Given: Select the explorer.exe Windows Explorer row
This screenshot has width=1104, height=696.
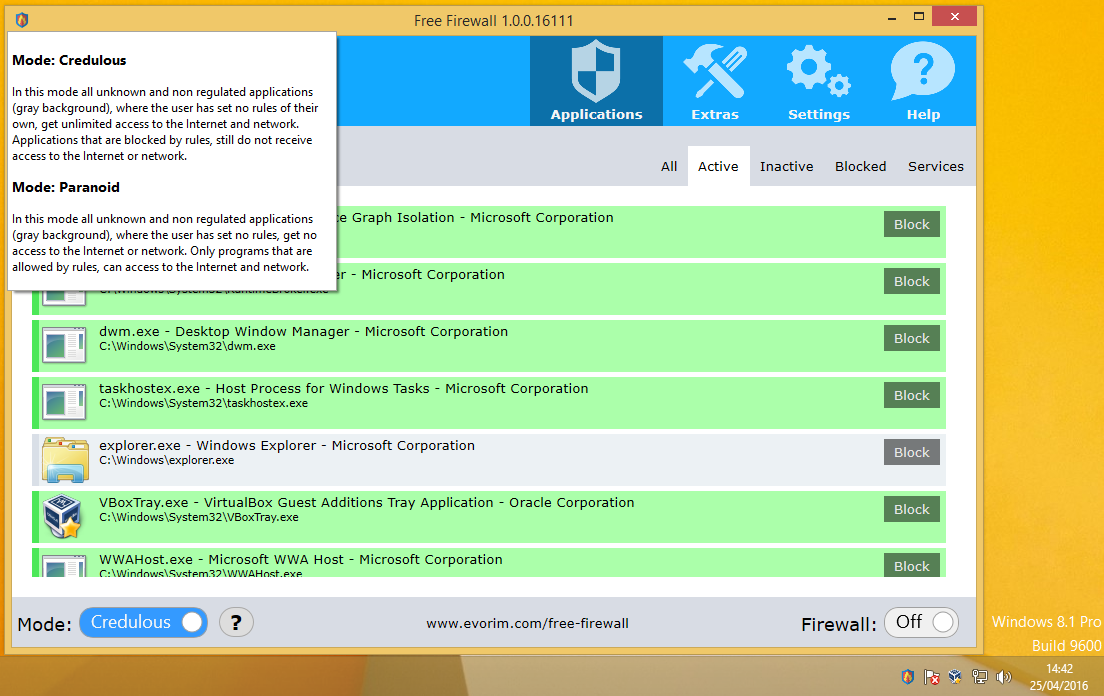Looking at the screenshot, I should click(x=489, y=460).
